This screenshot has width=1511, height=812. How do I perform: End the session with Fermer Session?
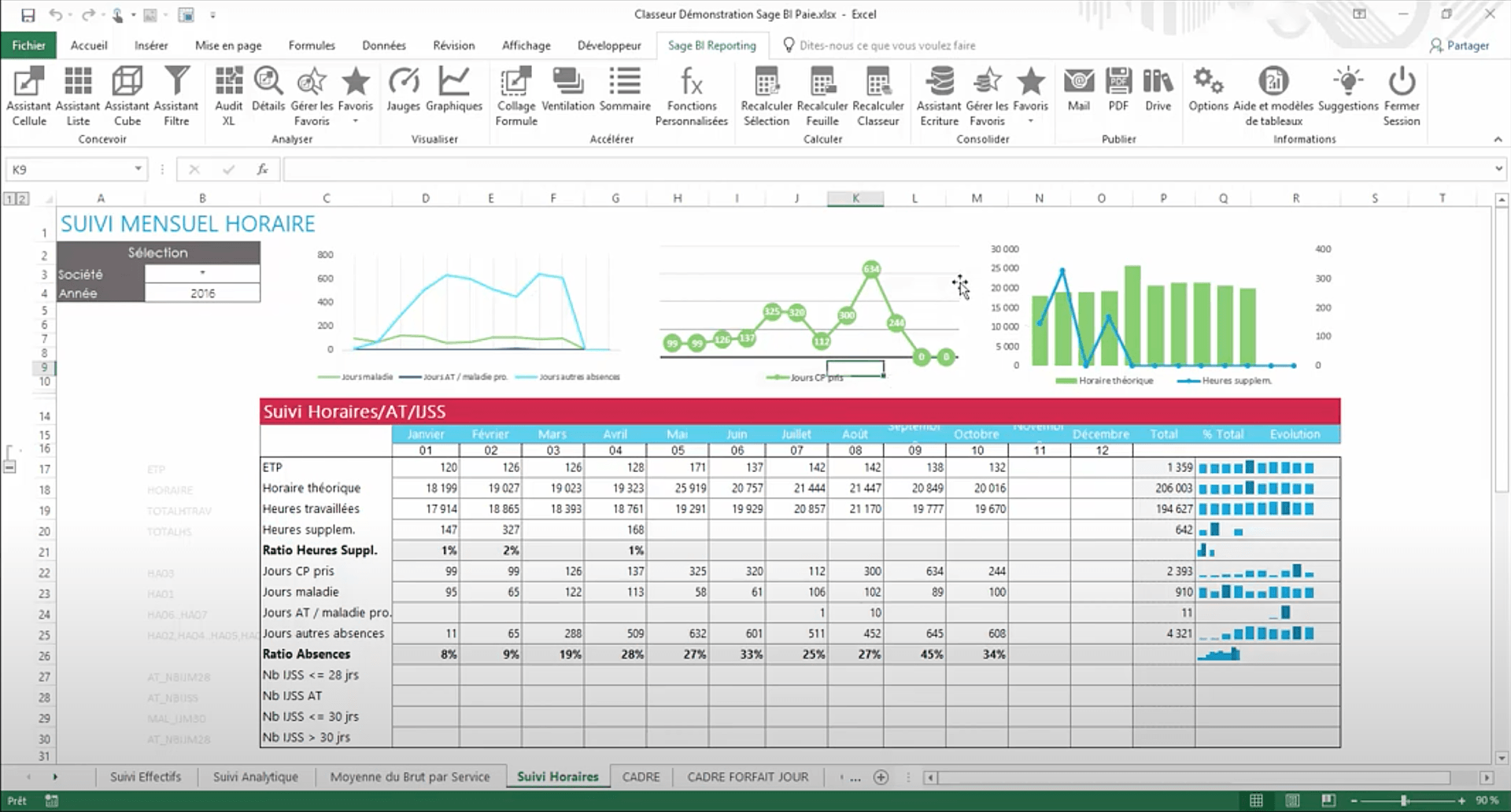pos(1401,96)
